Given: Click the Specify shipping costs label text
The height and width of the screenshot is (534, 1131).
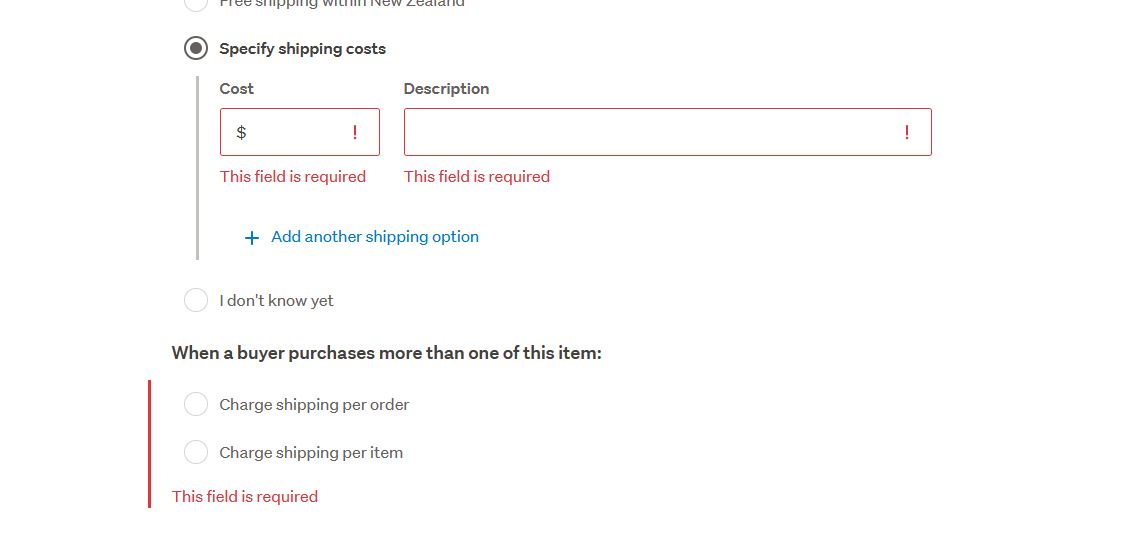Looking at the screenshot, I should point(302,48).
